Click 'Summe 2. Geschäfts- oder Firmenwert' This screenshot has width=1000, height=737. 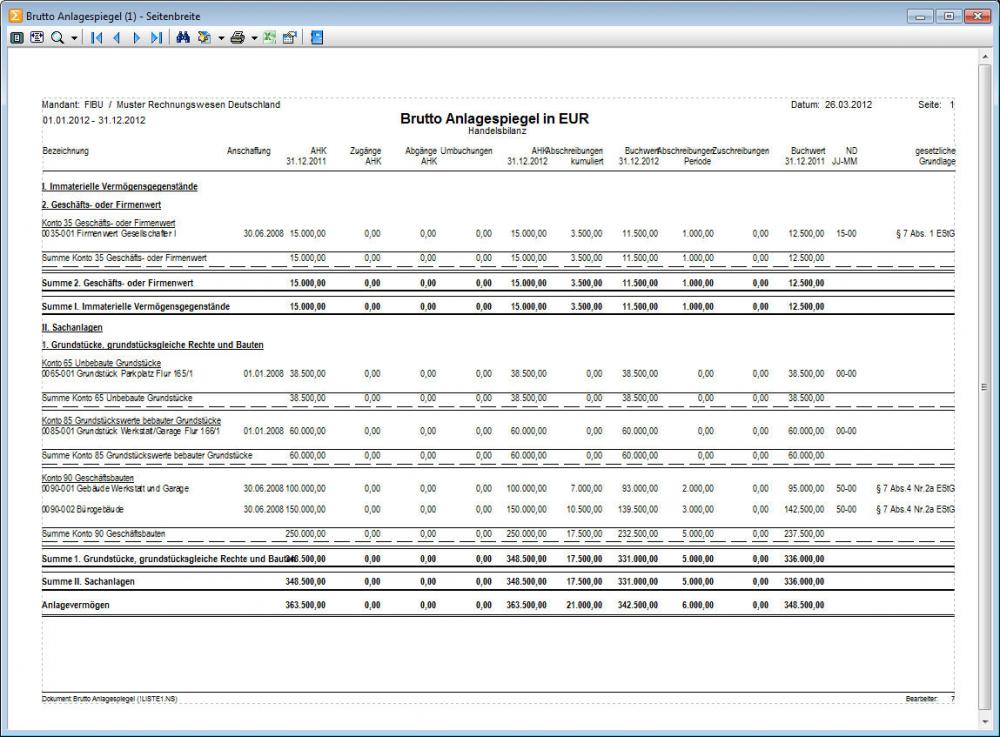[117, 283]
